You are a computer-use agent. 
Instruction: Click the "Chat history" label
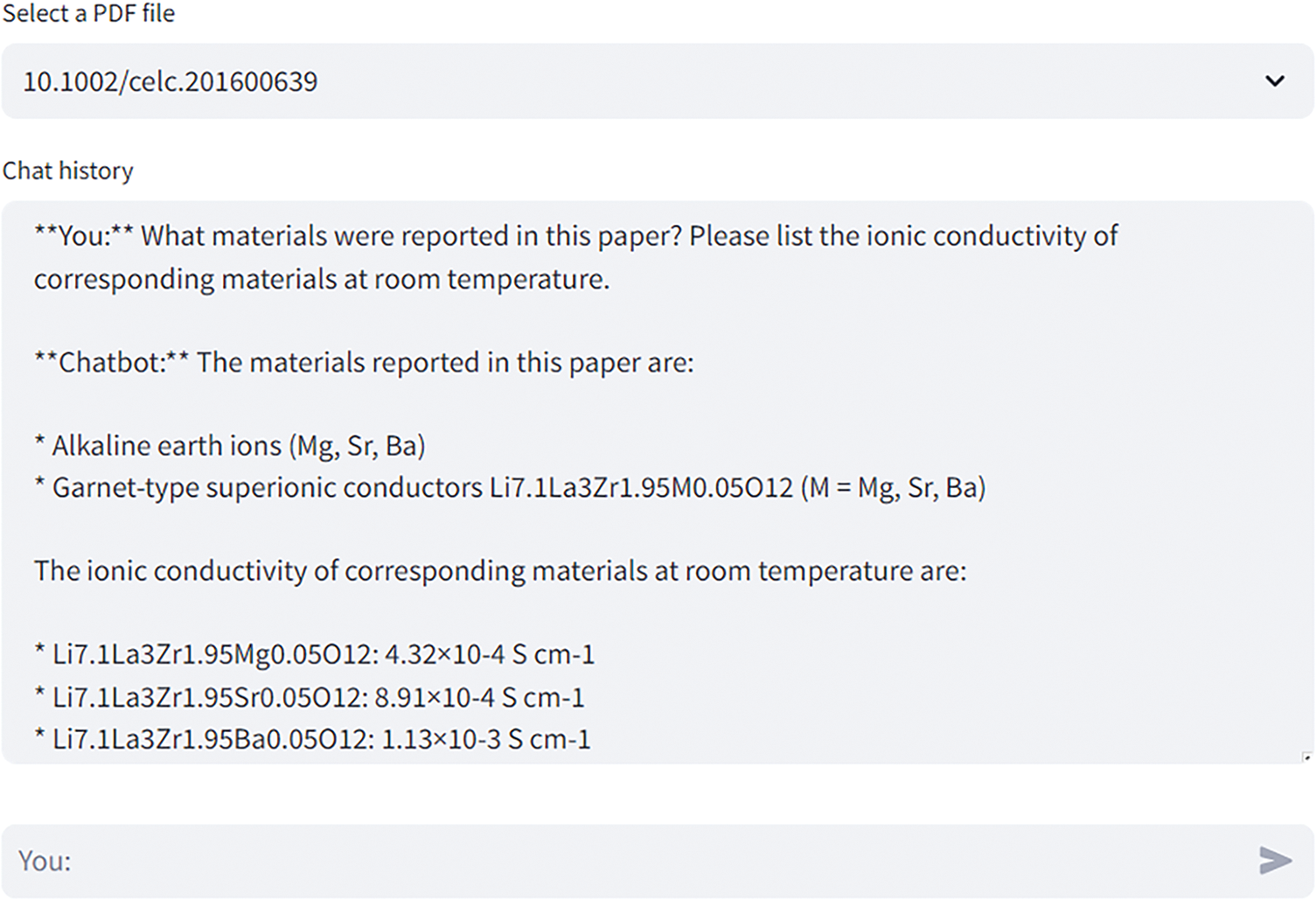(x=68, y=171)
